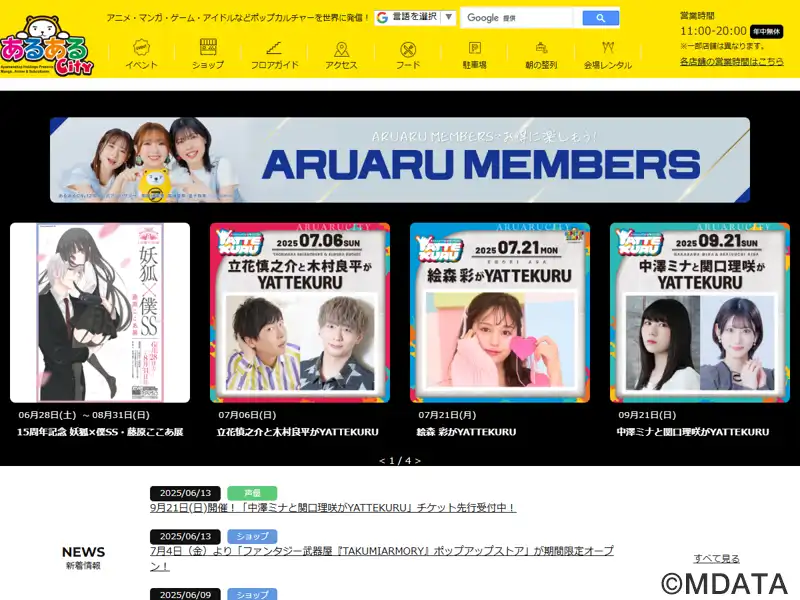Open the ショップ shop icon
800x600 pixels.
tap(208, 47)
